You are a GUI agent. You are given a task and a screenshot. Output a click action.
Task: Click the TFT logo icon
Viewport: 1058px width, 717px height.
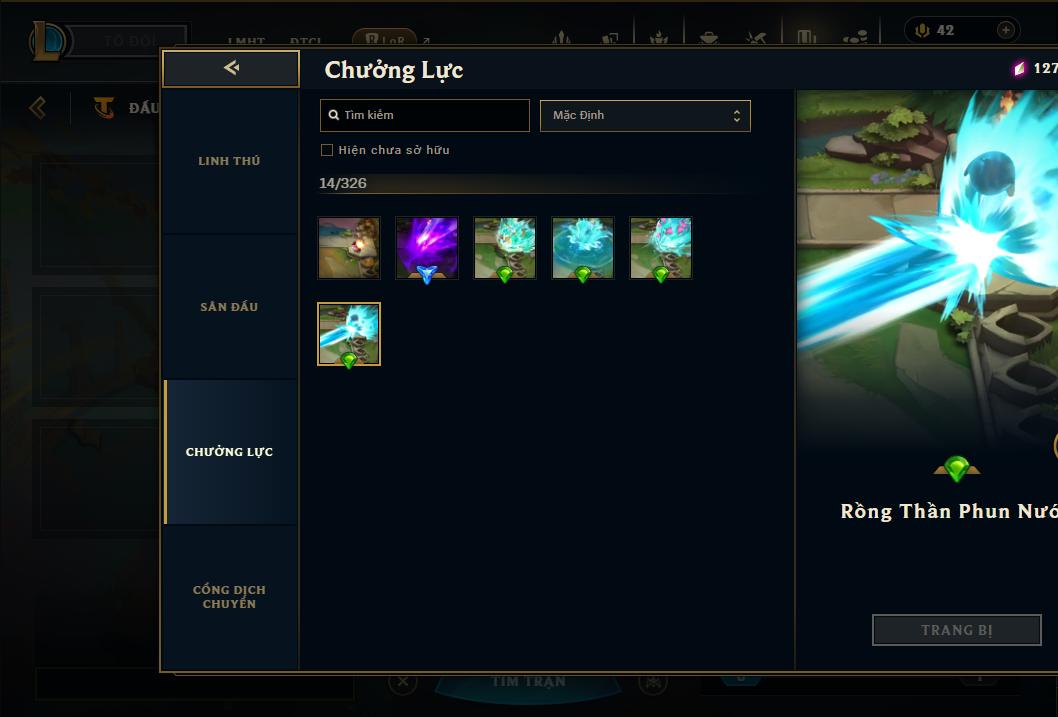pyautogui.click(x=104, y=107)
